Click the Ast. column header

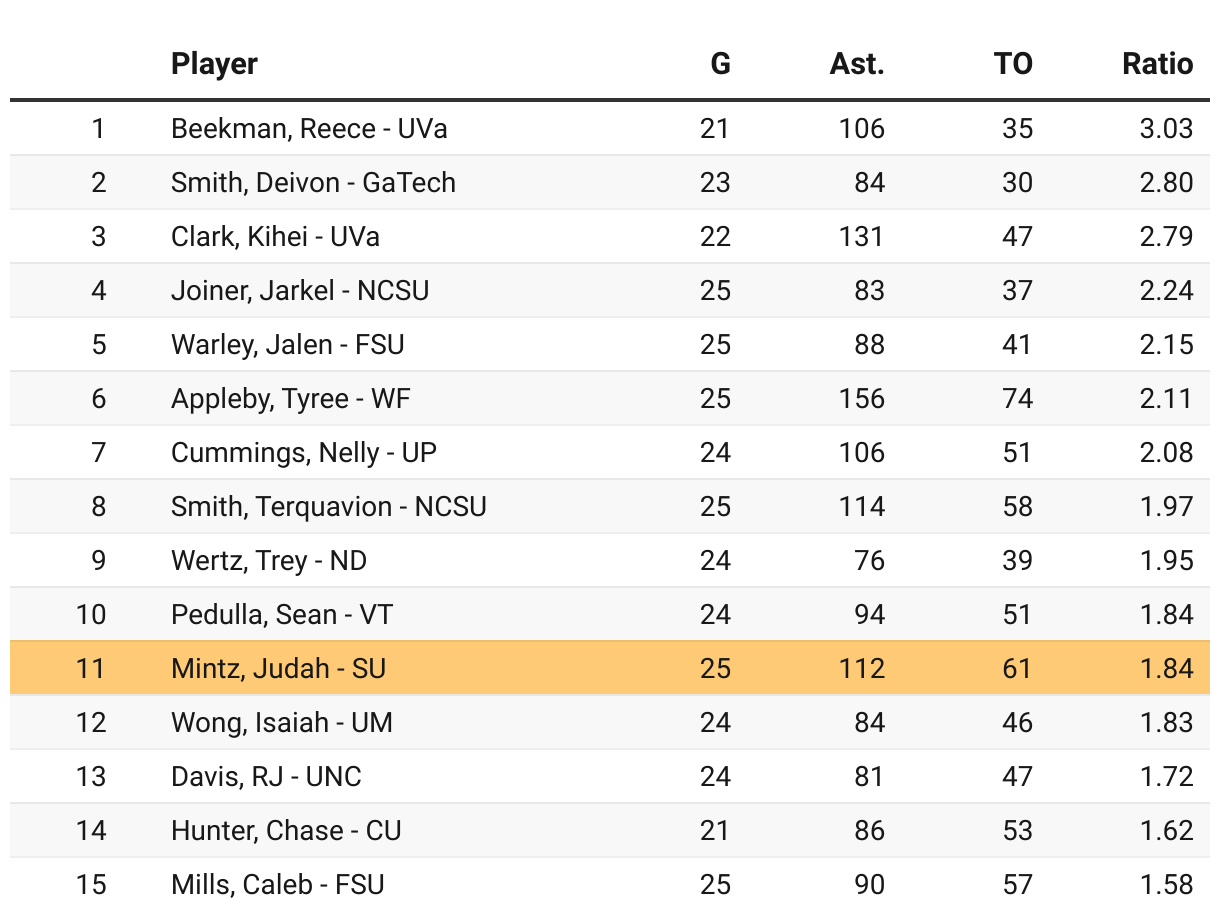[857, 64]
